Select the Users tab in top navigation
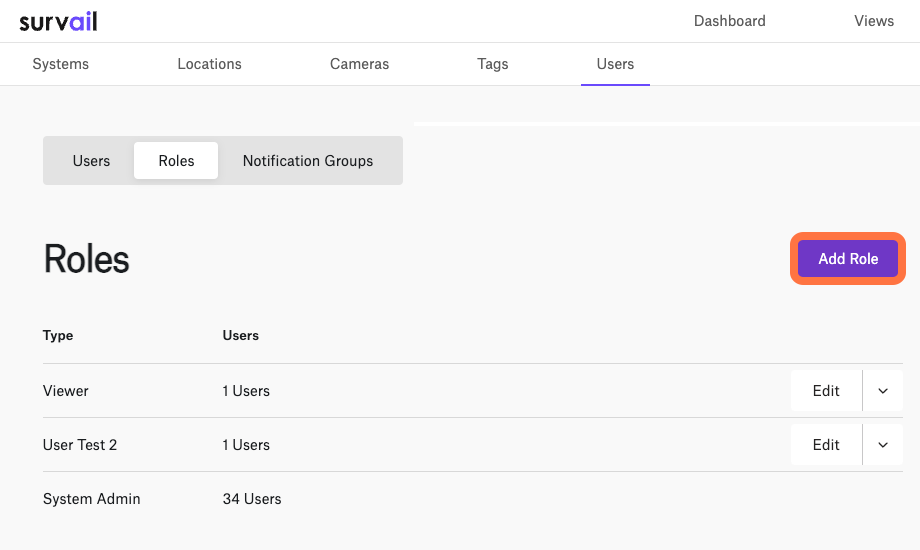 [615, 64]
